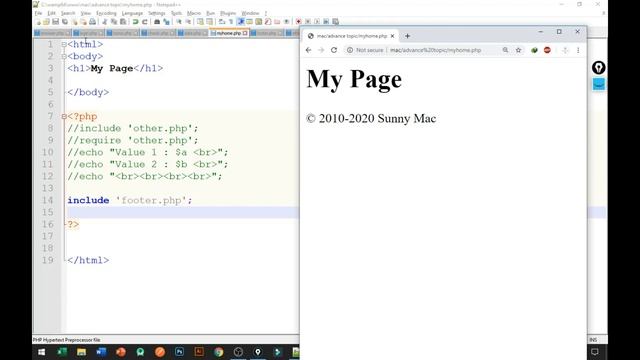This screenshot has height=360, width=640.
Task: Open the Macro menu
Action: 193,13
